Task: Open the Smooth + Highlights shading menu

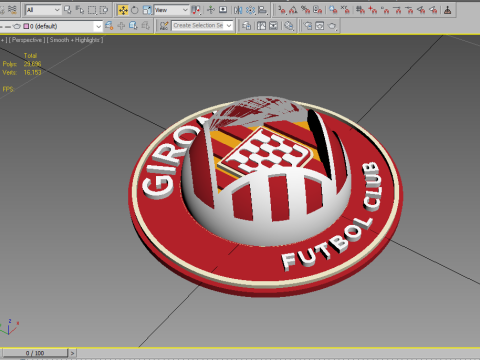Action: pos(75,40)
